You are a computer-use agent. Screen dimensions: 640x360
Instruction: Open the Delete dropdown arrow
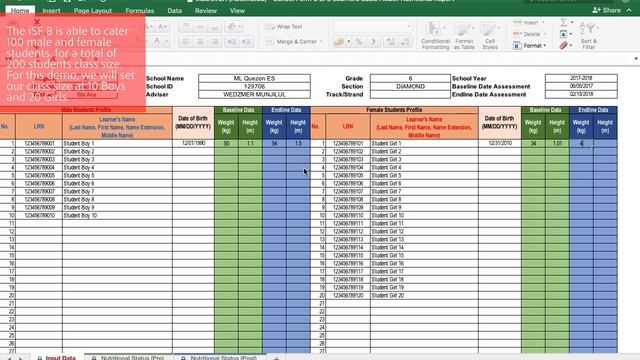click(x=544, y=34)
